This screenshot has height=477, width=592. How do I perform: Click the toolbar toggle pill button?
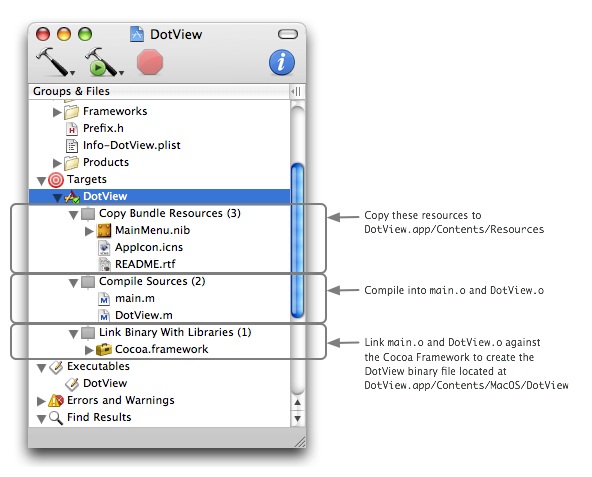click(288, 34)
